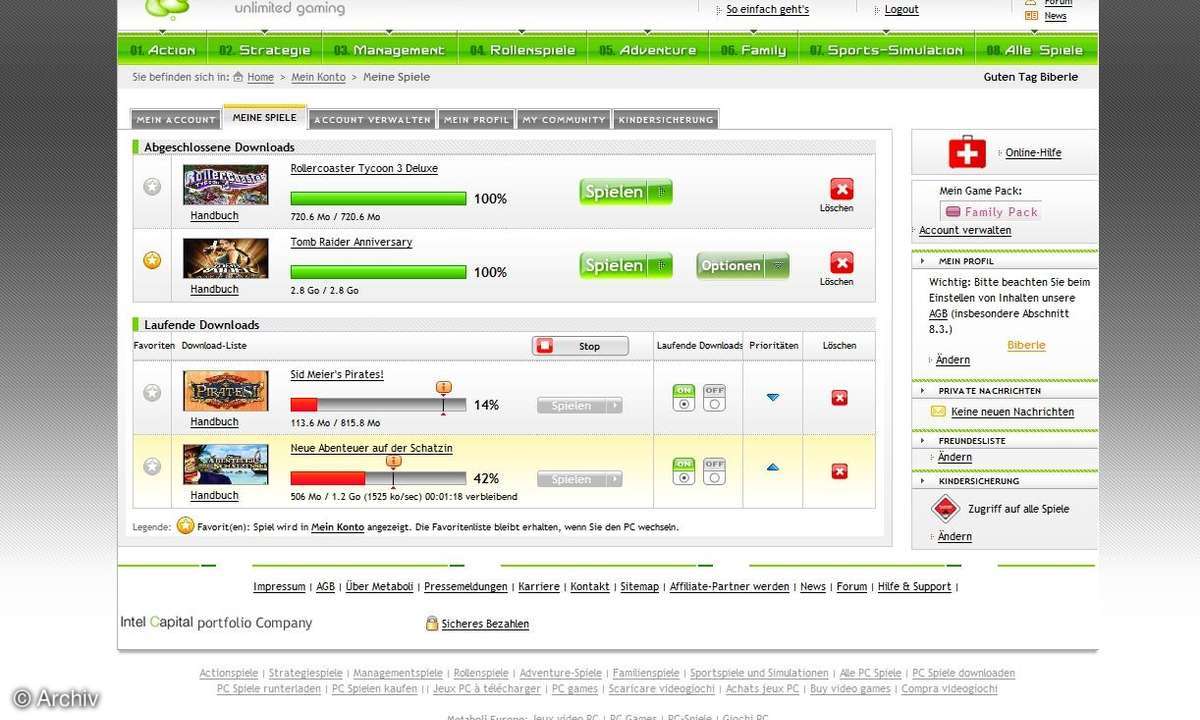Open the Keine neuen Nachrichten link
The height and width of the screenshot is (720, 1200).
pos(1012,412)
